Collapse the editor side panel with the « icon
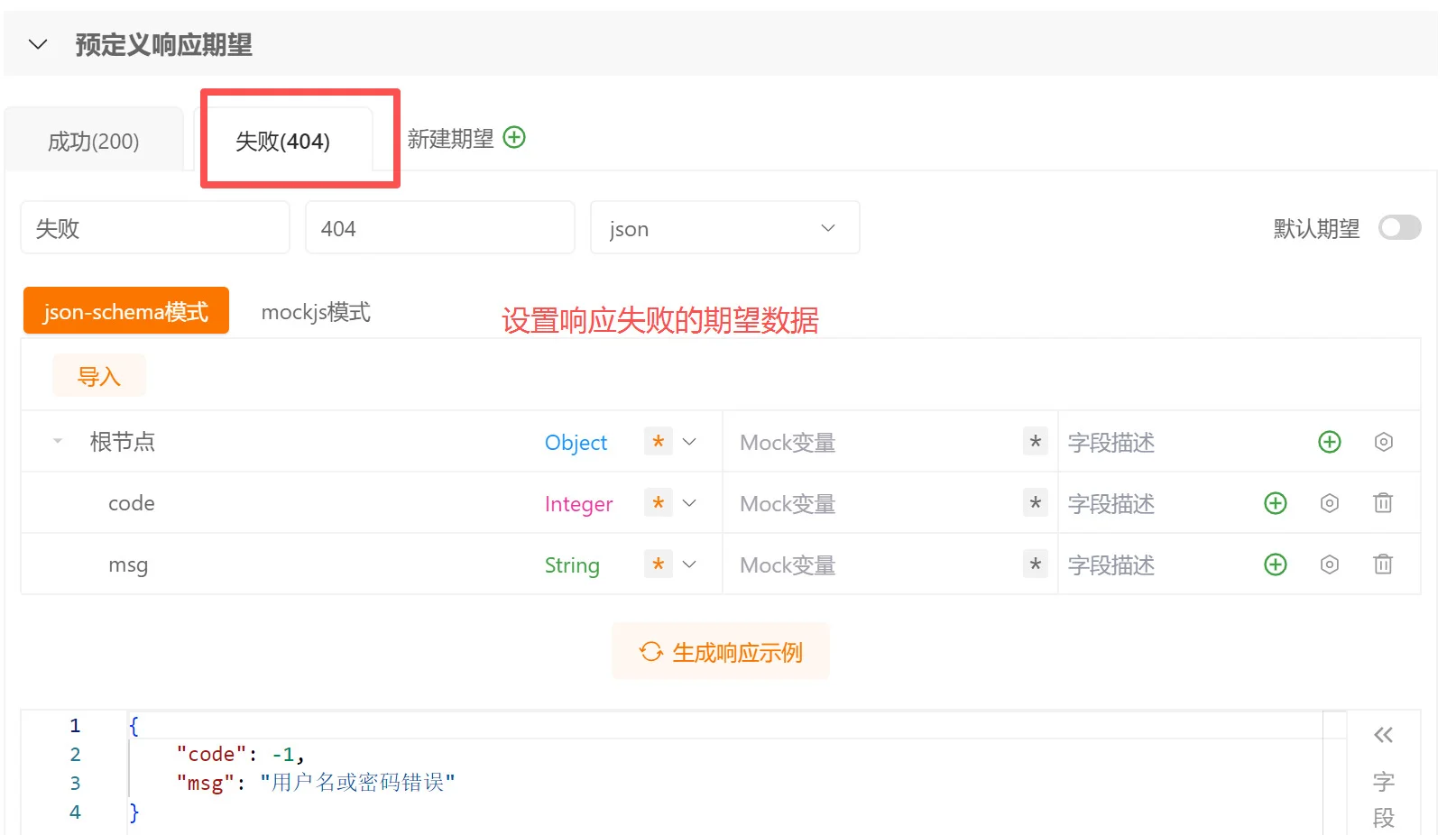The height and width of the screenshot is (835, 1456). tap(1383, 735)
